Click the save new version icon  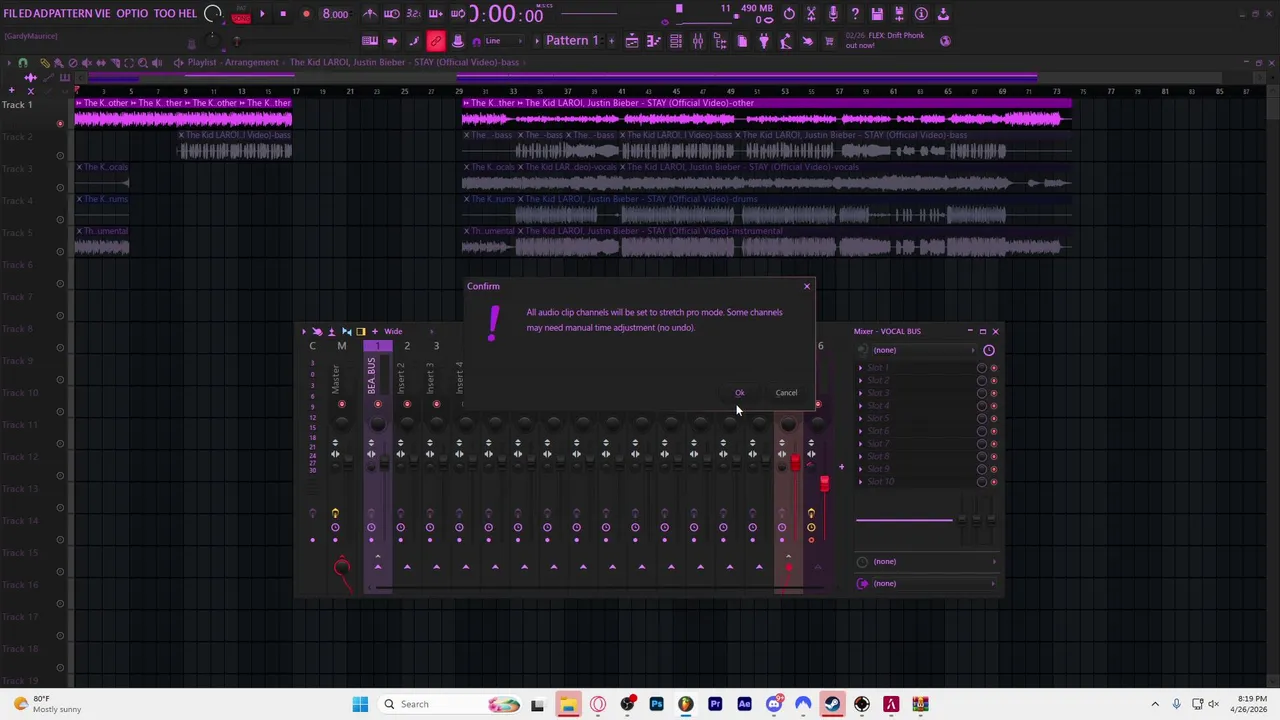coord(899,14)
